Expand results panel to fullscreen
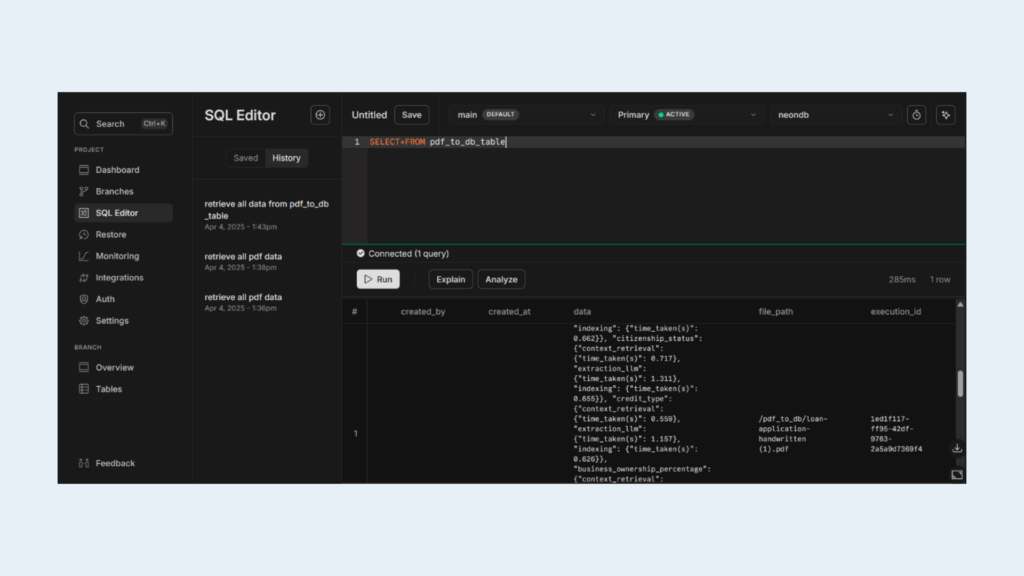1024x576 pixels. tap(957, 474)
